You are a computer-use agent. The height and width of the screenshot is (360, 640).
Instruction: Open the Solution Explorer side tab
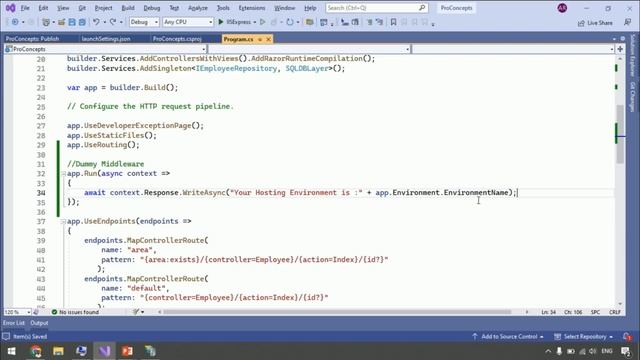633,55
